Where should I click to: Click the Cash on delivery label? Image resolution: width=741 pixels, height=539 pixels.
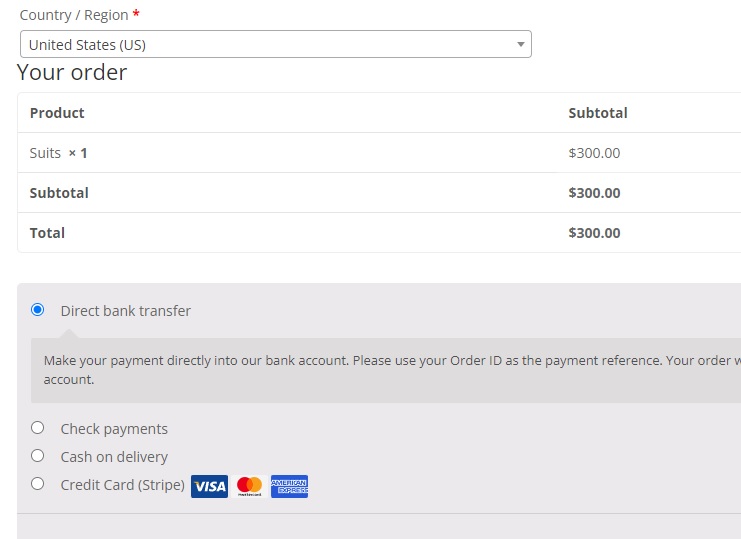point(114,457)
